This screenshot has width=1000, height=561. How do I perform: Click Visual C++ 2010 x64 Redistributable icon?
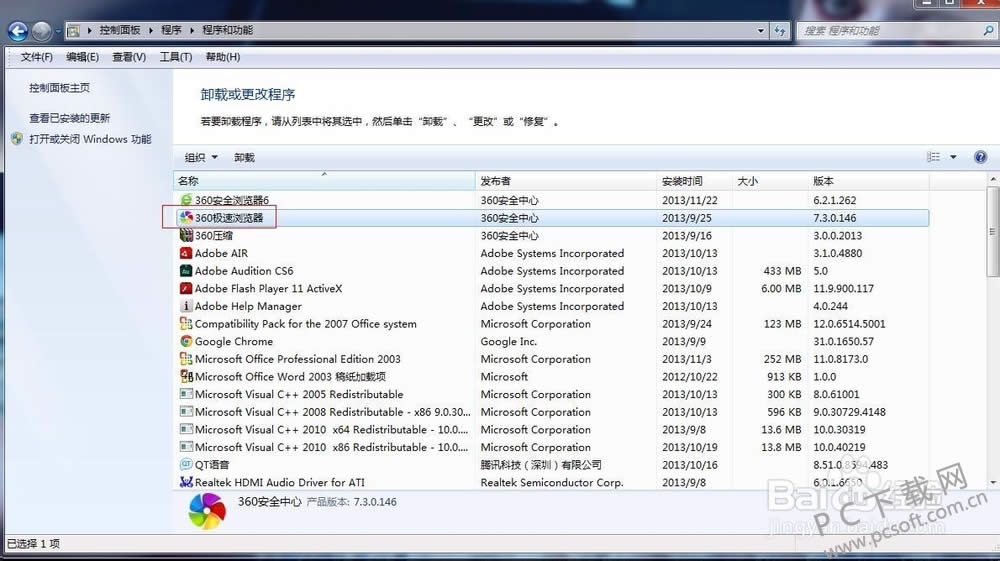(186, 430)
